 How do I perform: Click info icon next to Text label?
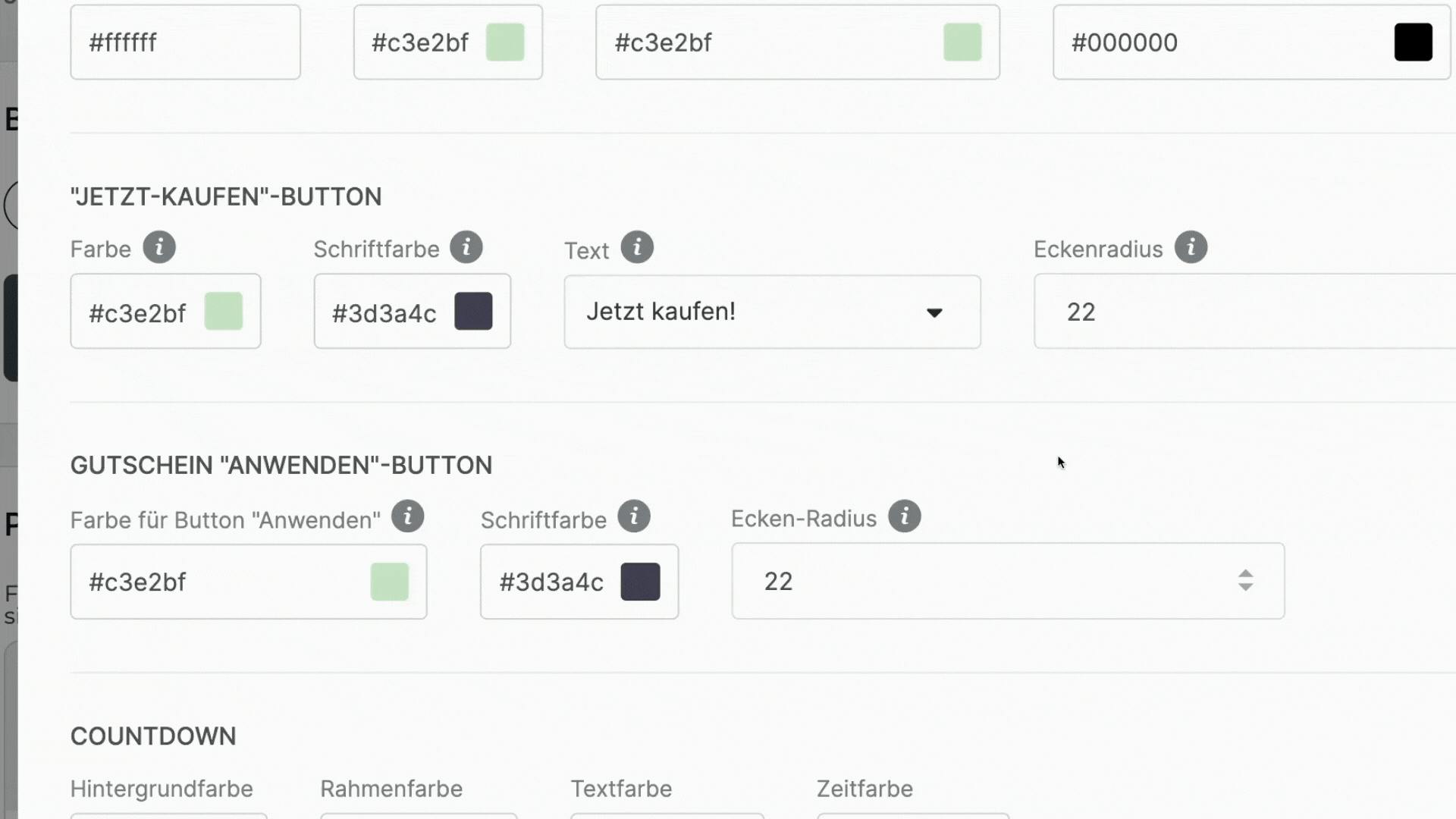click(637, 247)
